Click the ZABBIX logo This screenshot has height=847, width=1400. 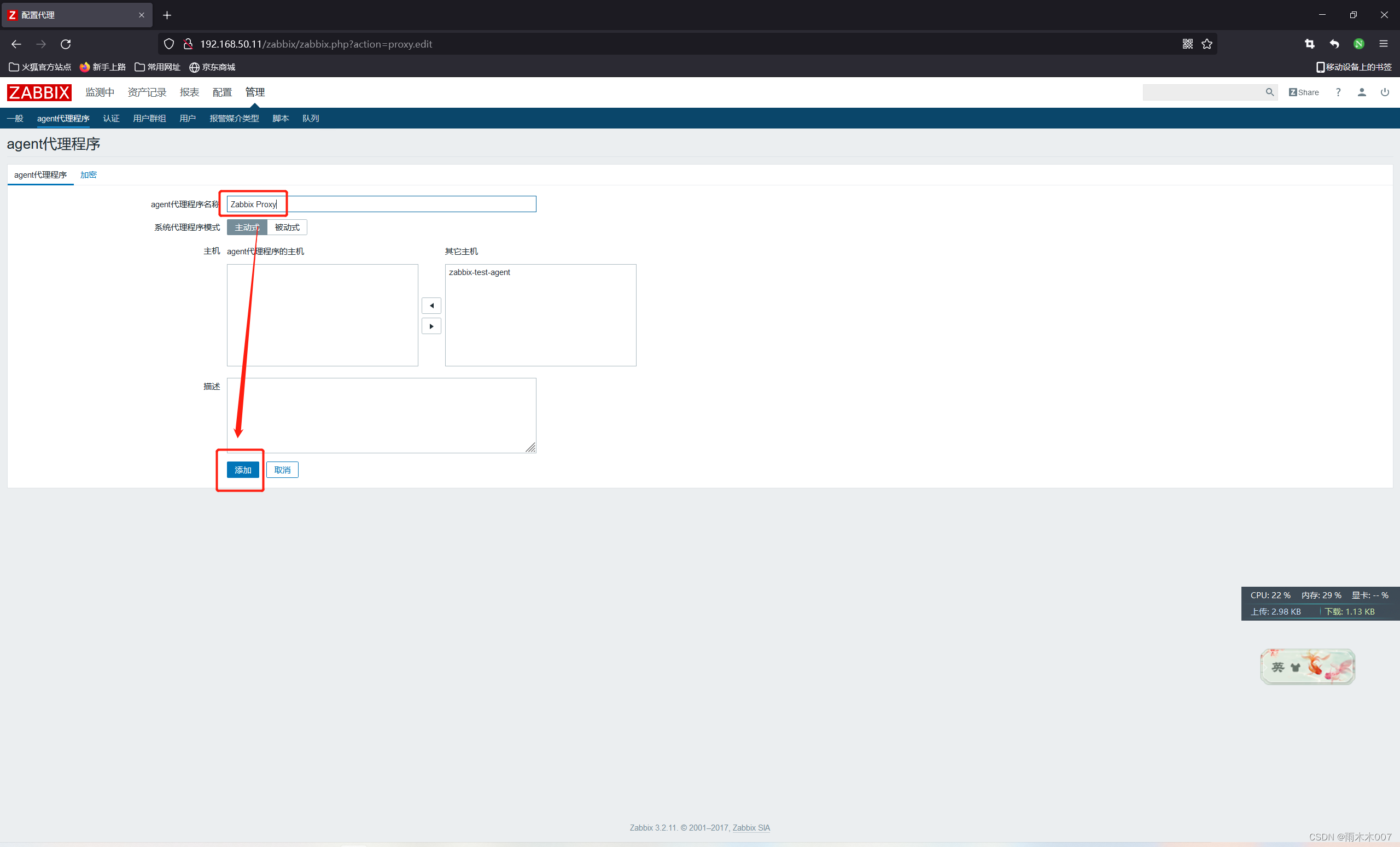pyautogui.click(x=39, y=92)
